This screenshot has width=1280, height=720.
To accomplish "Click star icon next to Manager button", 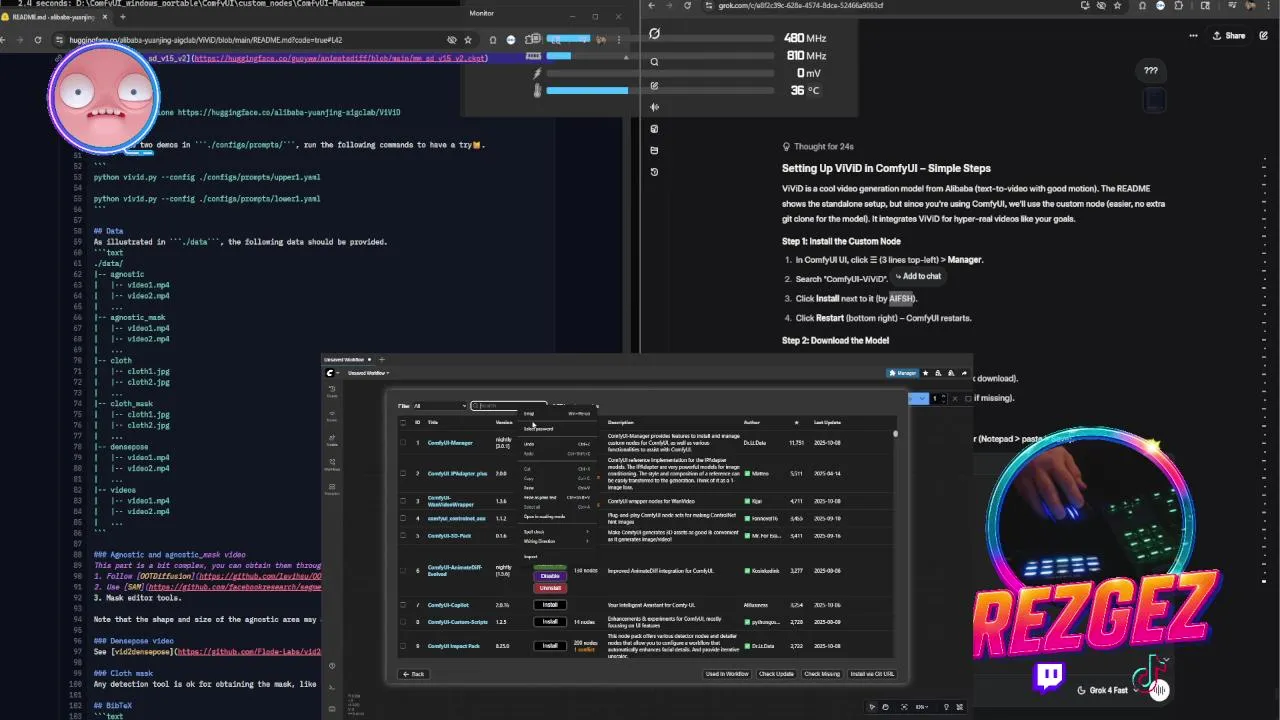I will point(925,373).
